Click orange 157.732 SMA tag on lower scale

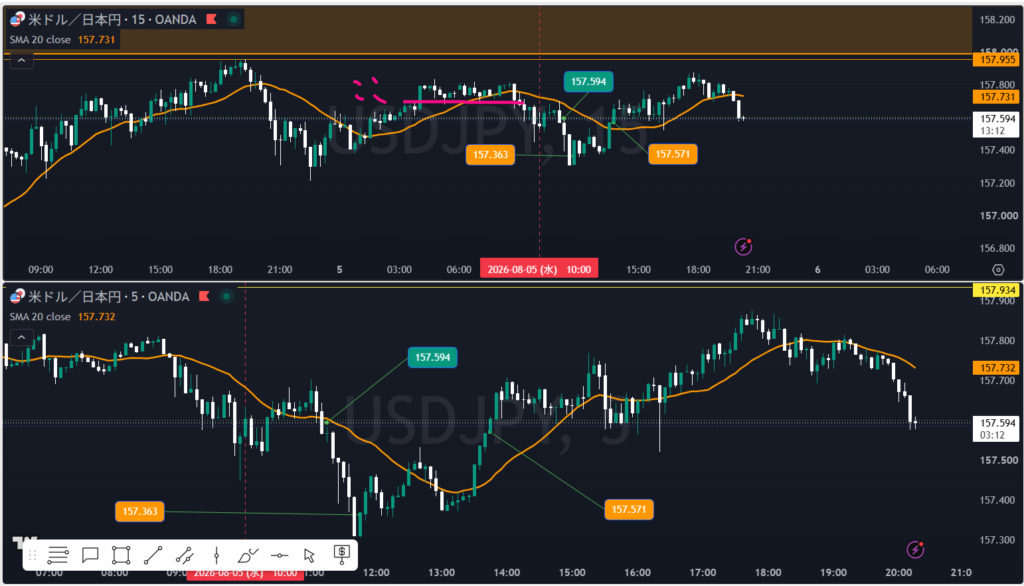(997, 368)
